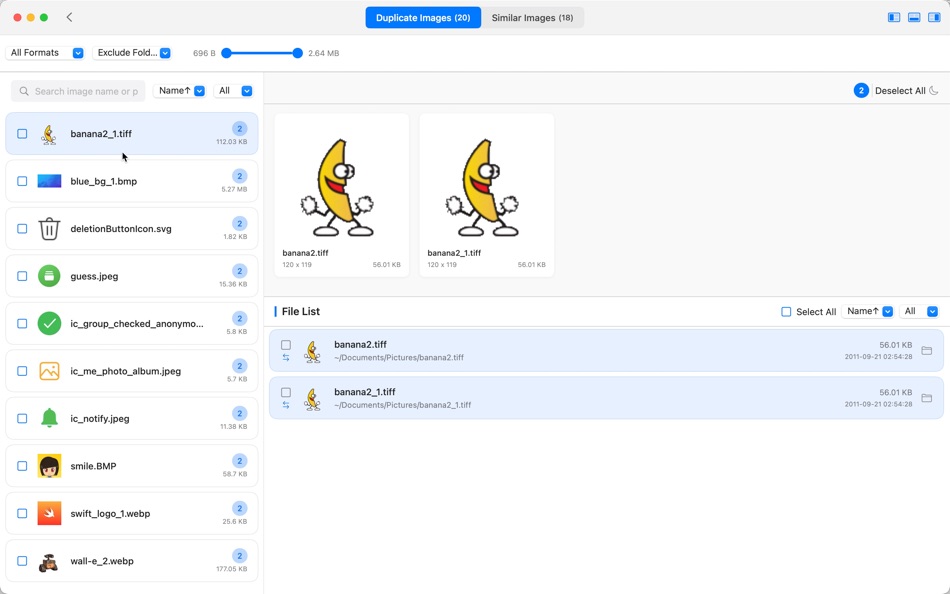
Task: Switch to right sidebar layout icon
Action: click(x=934, y=17)
